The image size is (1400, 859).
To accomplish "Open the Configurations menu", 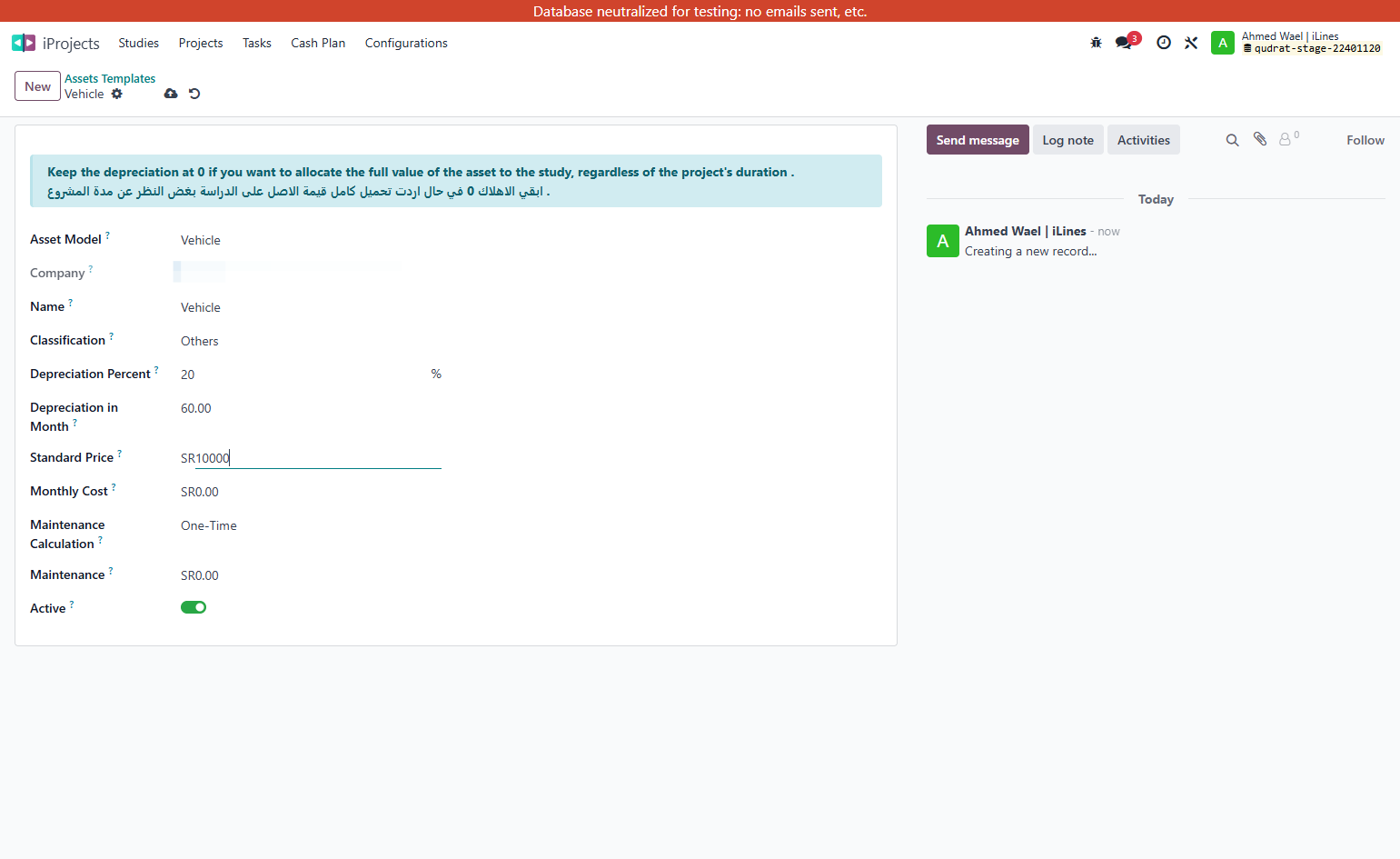I will coord(406,43).
